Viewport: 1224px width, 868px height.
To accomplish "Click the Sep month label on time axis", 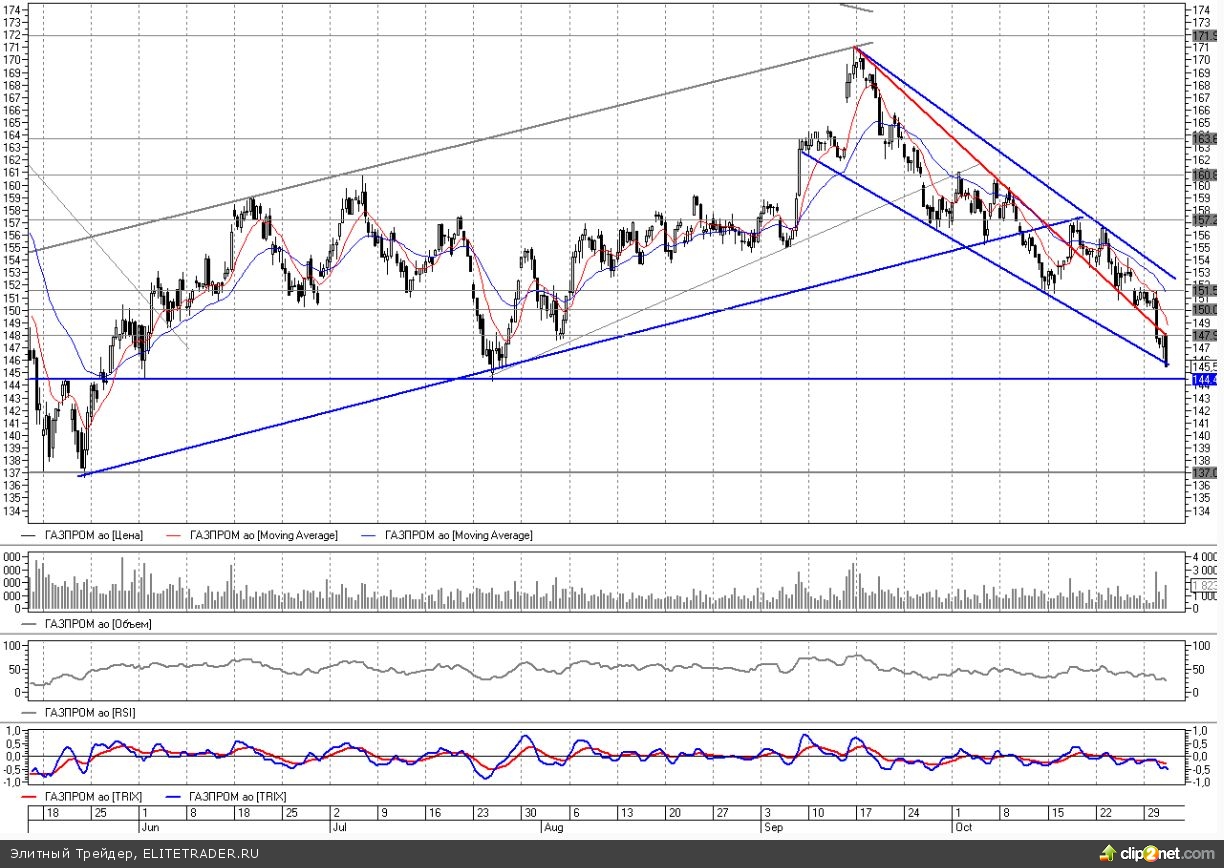I will coord(773,828).
